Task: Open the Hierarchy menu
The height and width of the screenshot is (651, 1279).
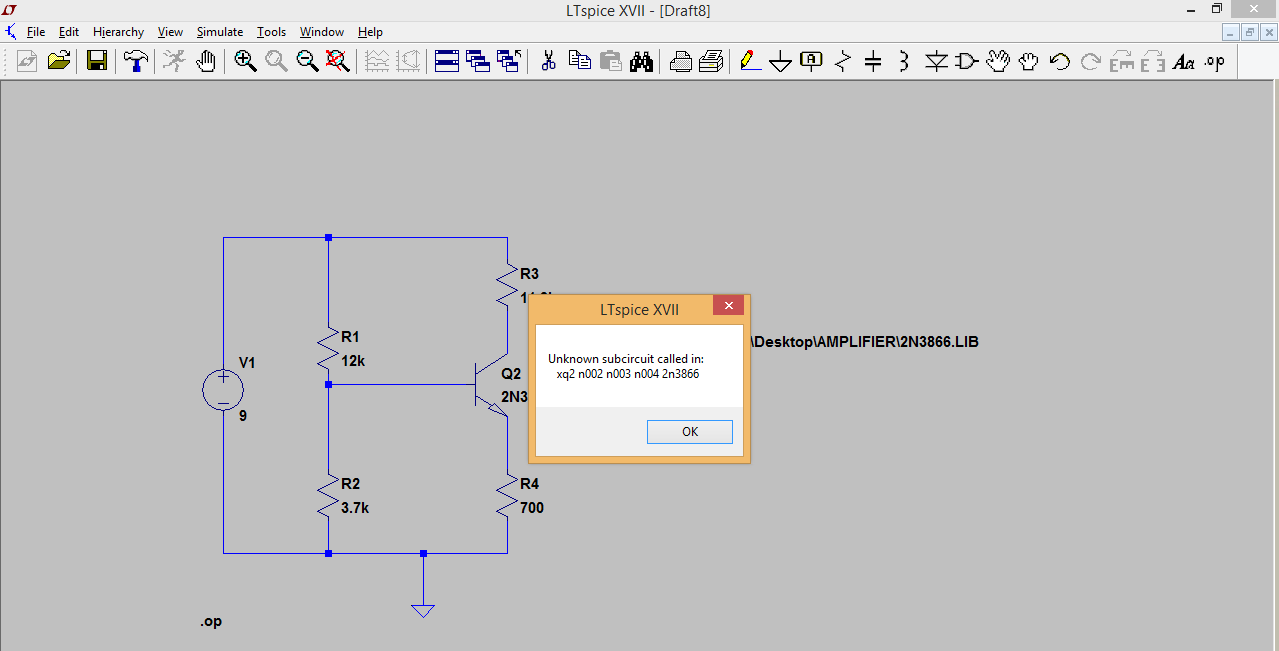Action: [x=119, y=32]
